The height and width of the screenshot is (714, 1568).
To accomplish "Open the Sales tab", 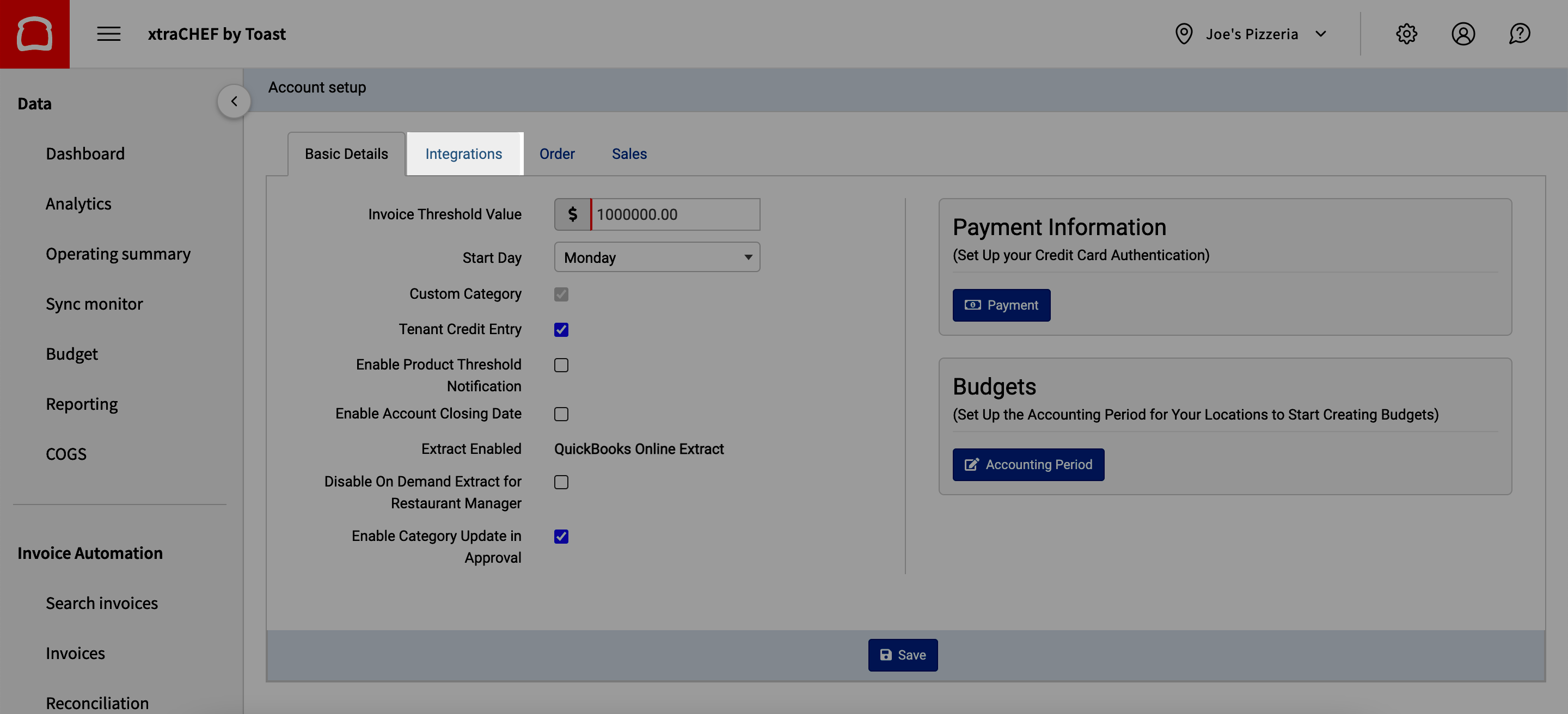I will pyautogui.click(x=629, y=153).
